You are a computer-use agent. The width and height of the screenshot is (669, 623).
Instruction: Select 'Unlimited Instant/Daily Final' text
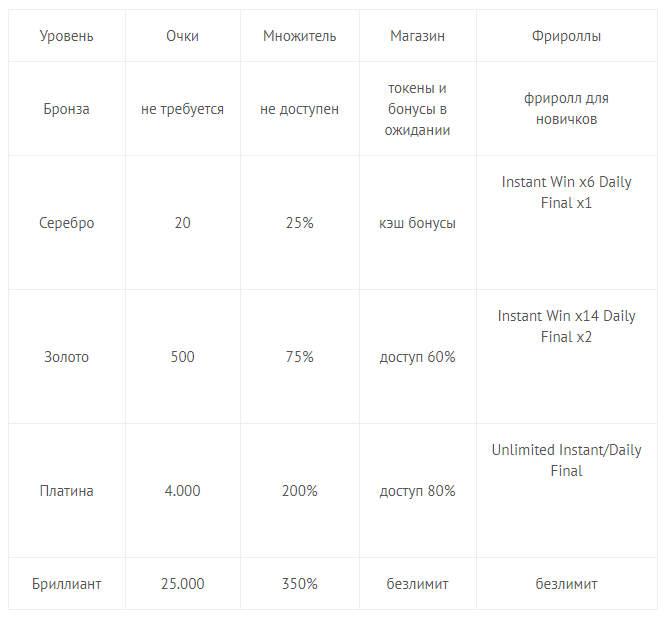[566, 460]
